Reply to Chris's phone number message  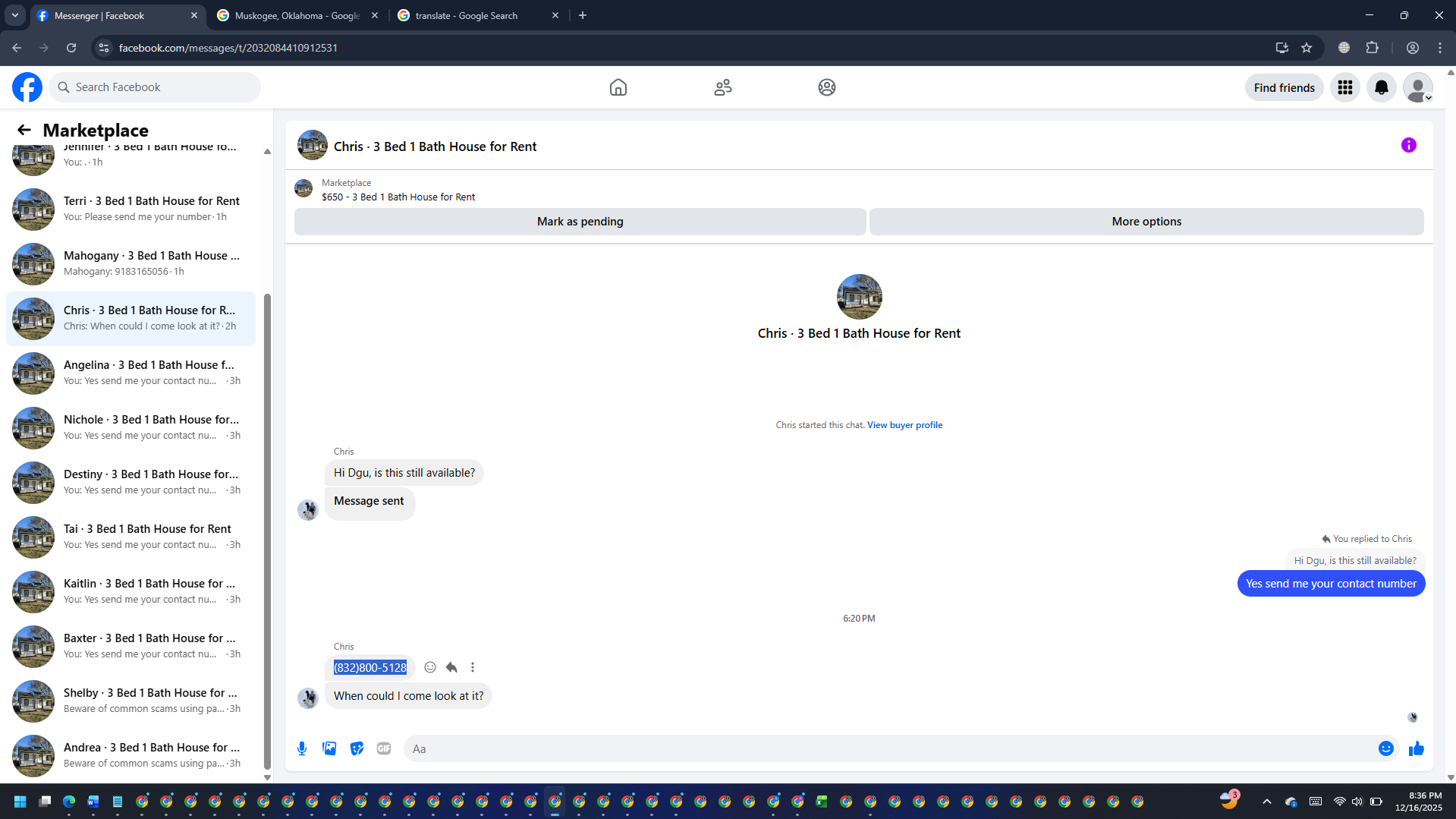pos(451,667)
